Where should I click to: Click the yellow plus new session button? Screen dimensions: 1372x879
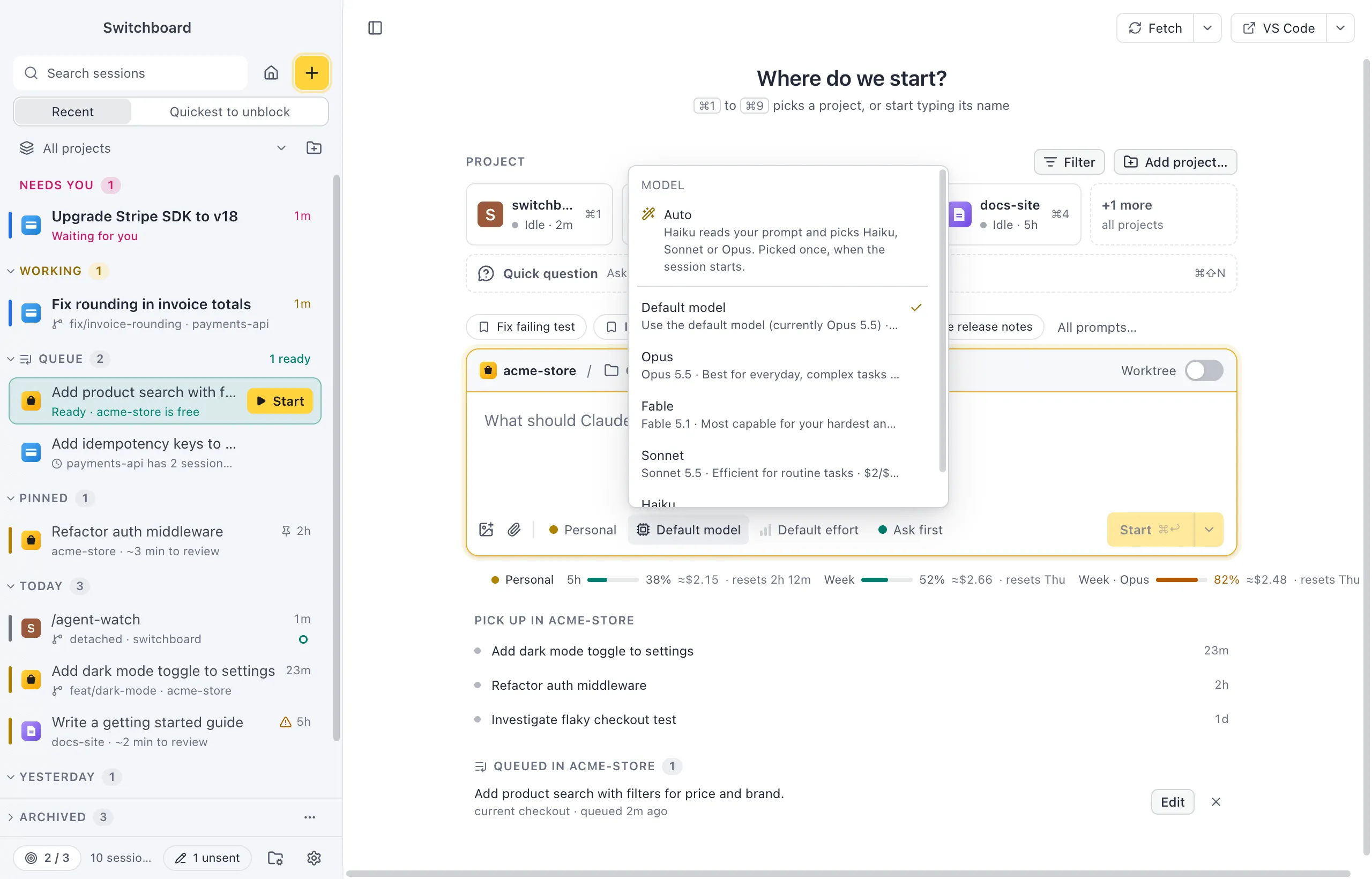pyautogui.click(x=311, y=73)
